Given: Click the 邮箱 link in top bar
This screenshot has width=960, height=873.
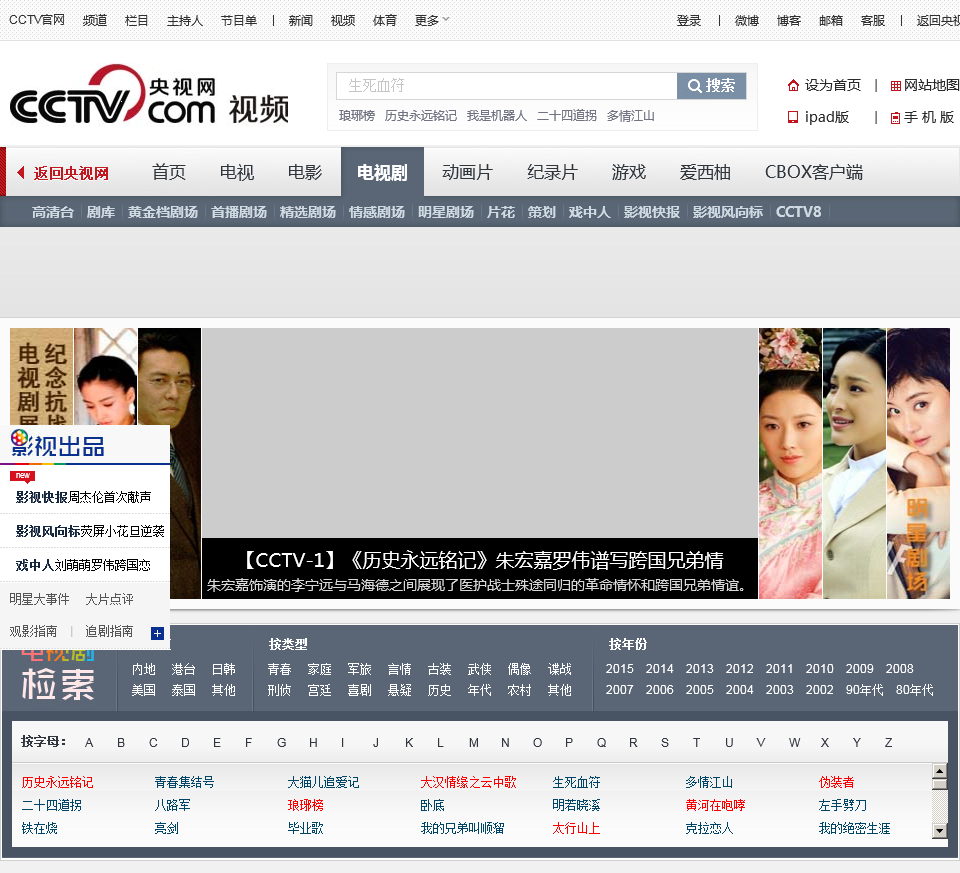Looking at the screenshot, I should tap(831, 21).
